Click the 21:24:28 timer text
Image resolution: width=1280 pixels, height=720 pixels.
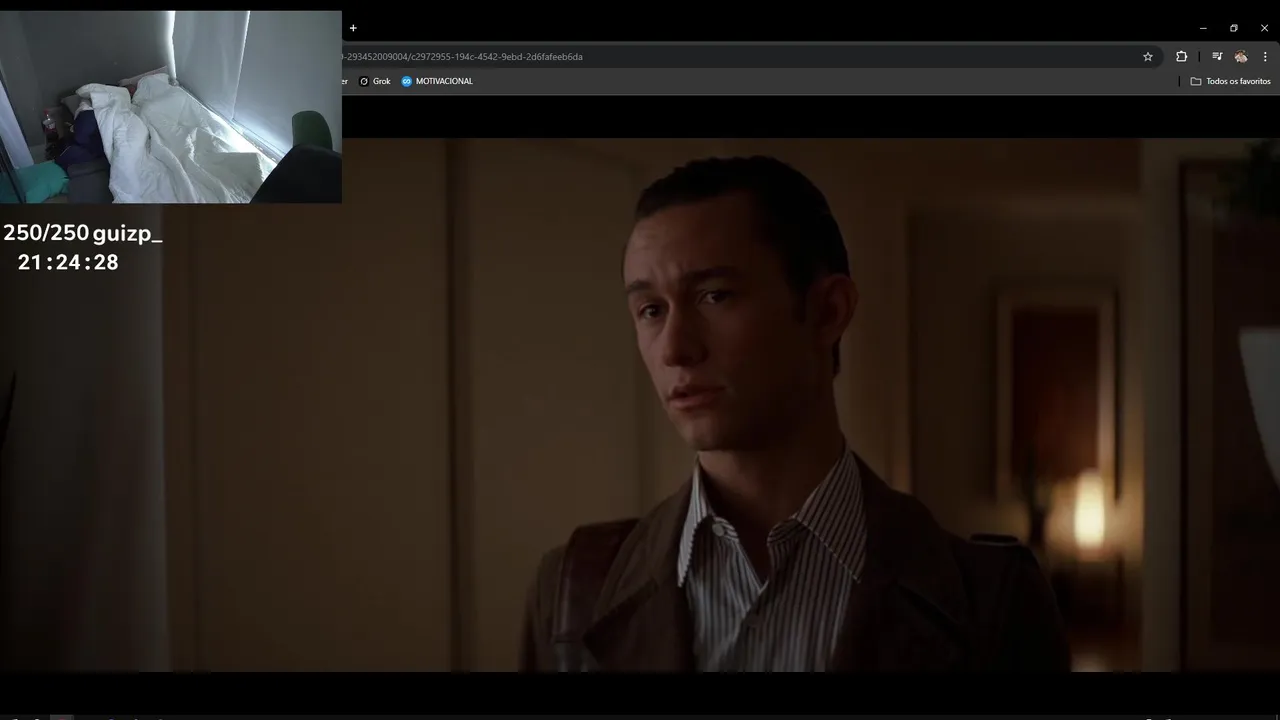(x=68, y=262)
